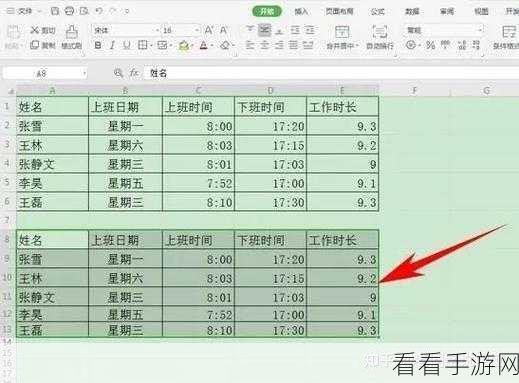The image size is (519, 383).
Task: Select column F header
Action: (415, 90)
